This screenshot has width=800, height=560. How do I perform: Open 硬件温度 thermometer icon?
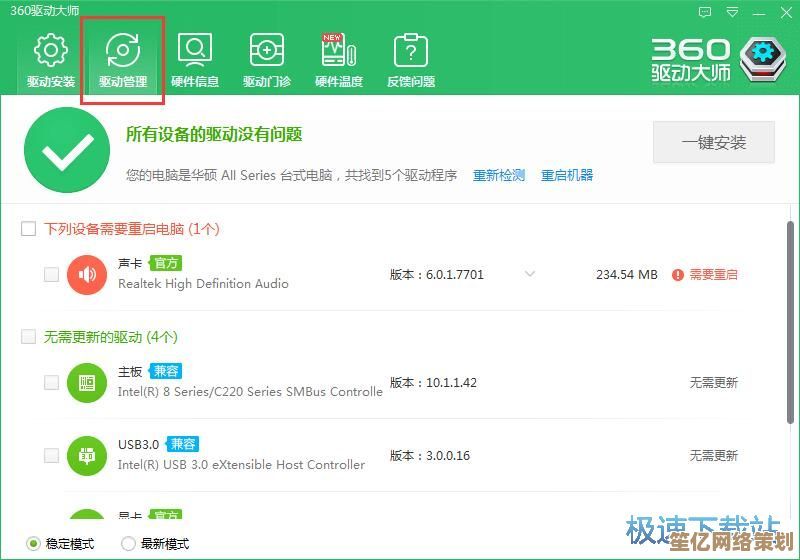pyautogui.click(x=338, y=50)
